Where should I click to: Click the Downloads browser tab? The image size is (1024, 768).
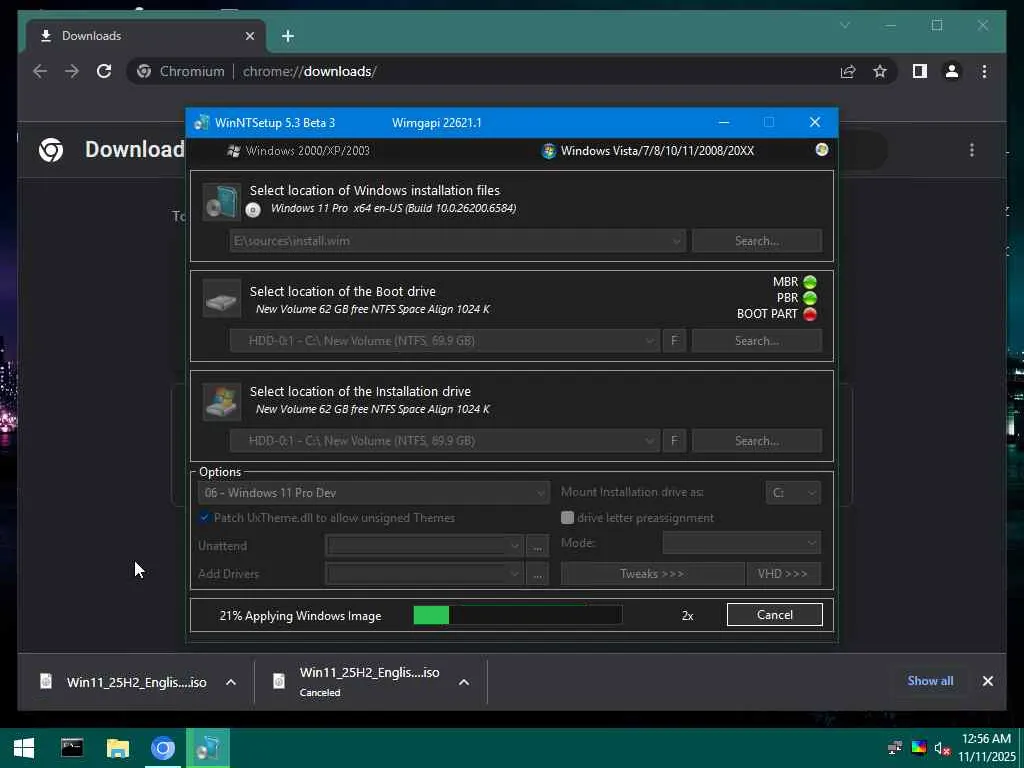(146, 36)
